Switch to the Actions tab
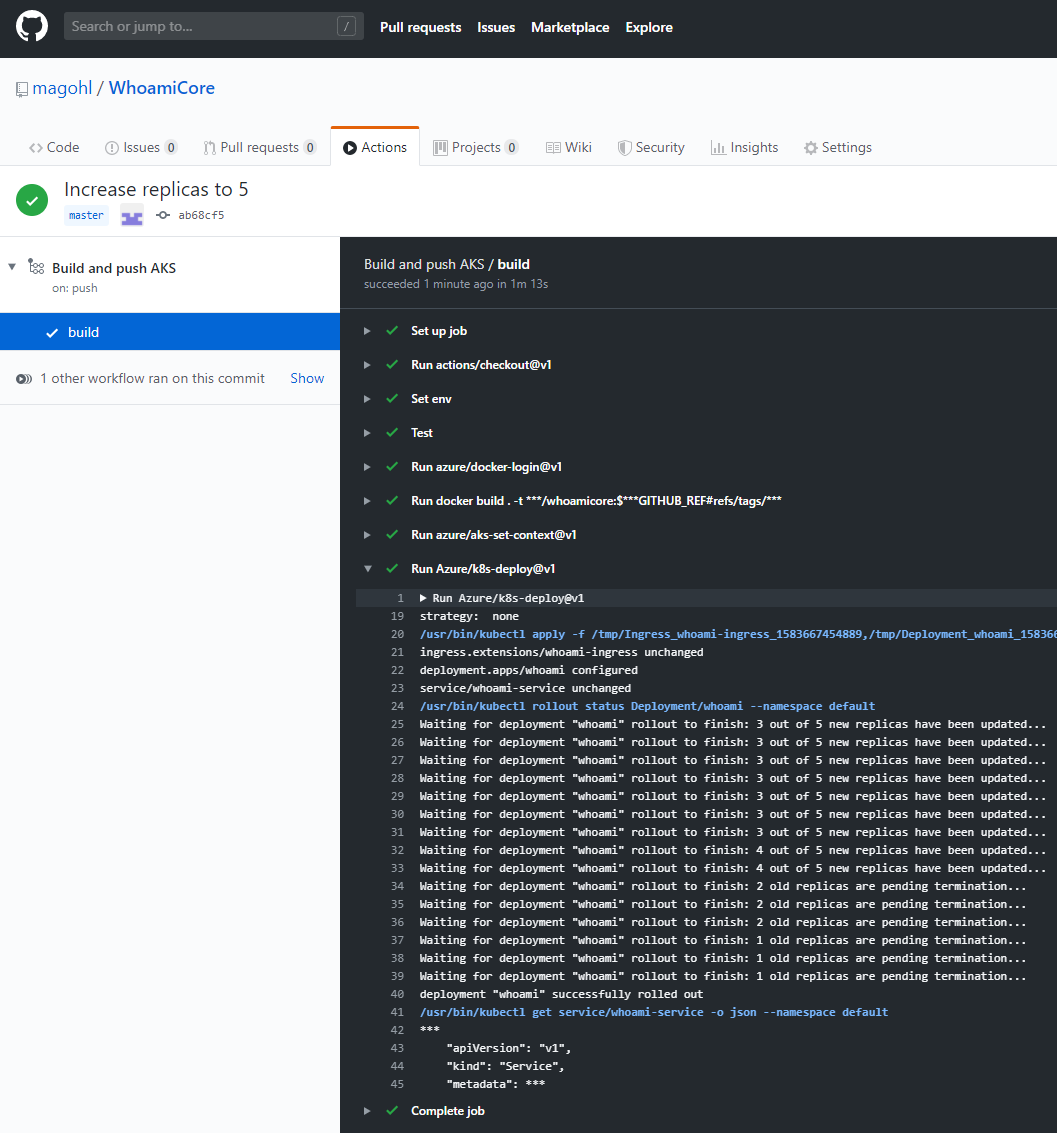Viewport: 1057px width, 1133px height. tap(375, 146)
